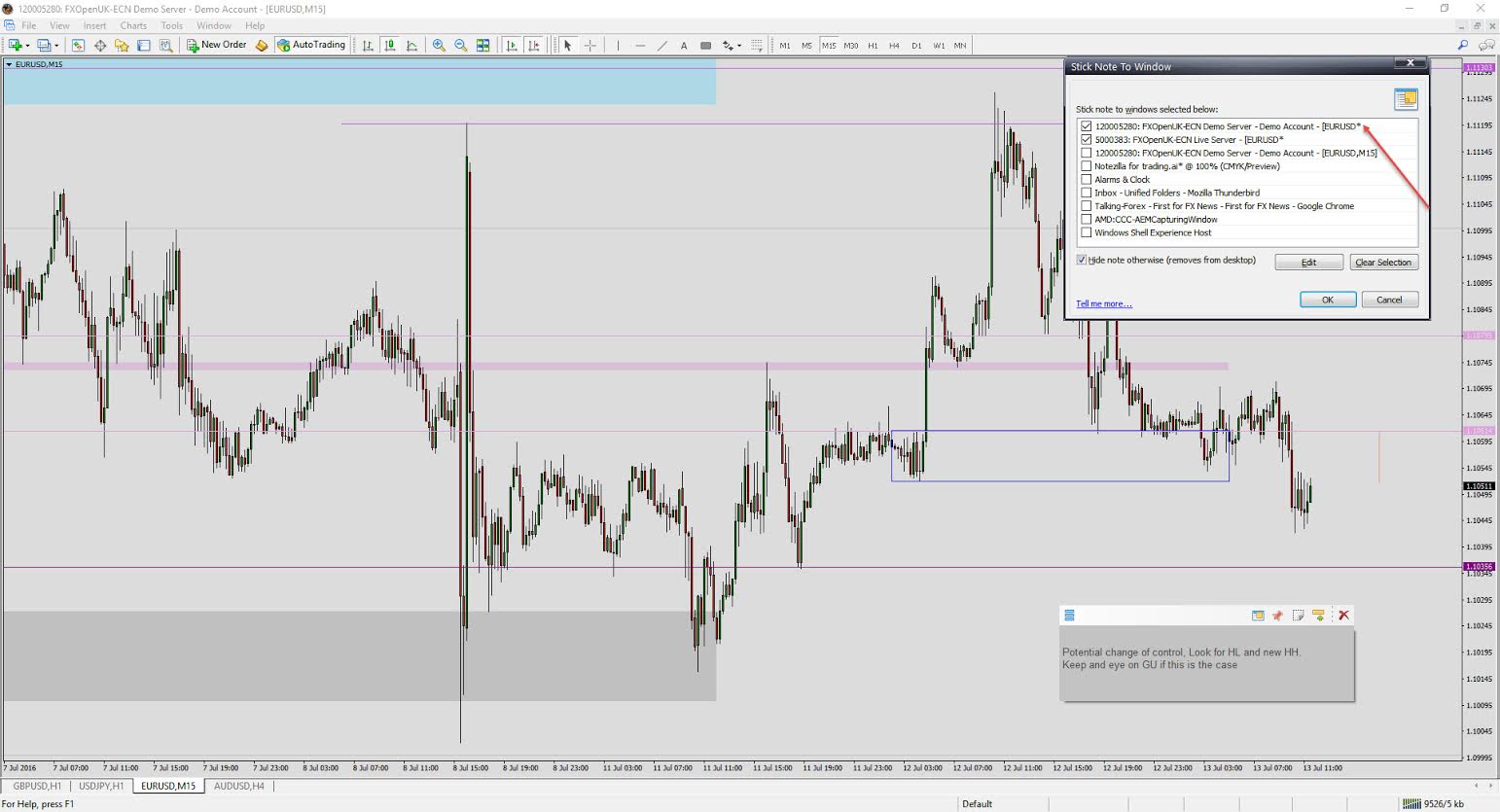Select the candlestick chart type icon

pyautogui.click(x=389, y=45)
